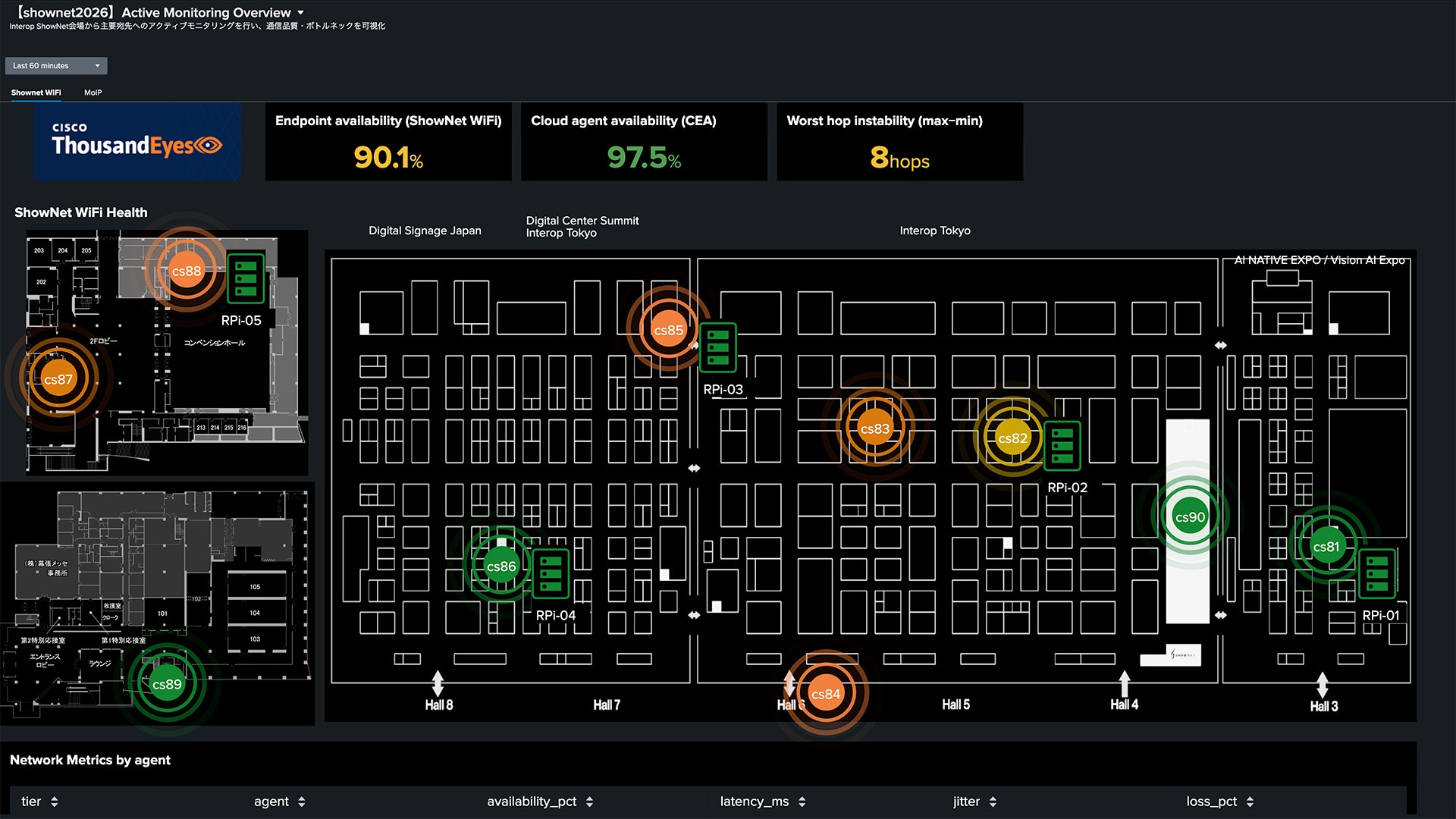The image size is (1456, 819).
Task: Click the ShowNet WiFi Health heading
Action: pos(81,213)
